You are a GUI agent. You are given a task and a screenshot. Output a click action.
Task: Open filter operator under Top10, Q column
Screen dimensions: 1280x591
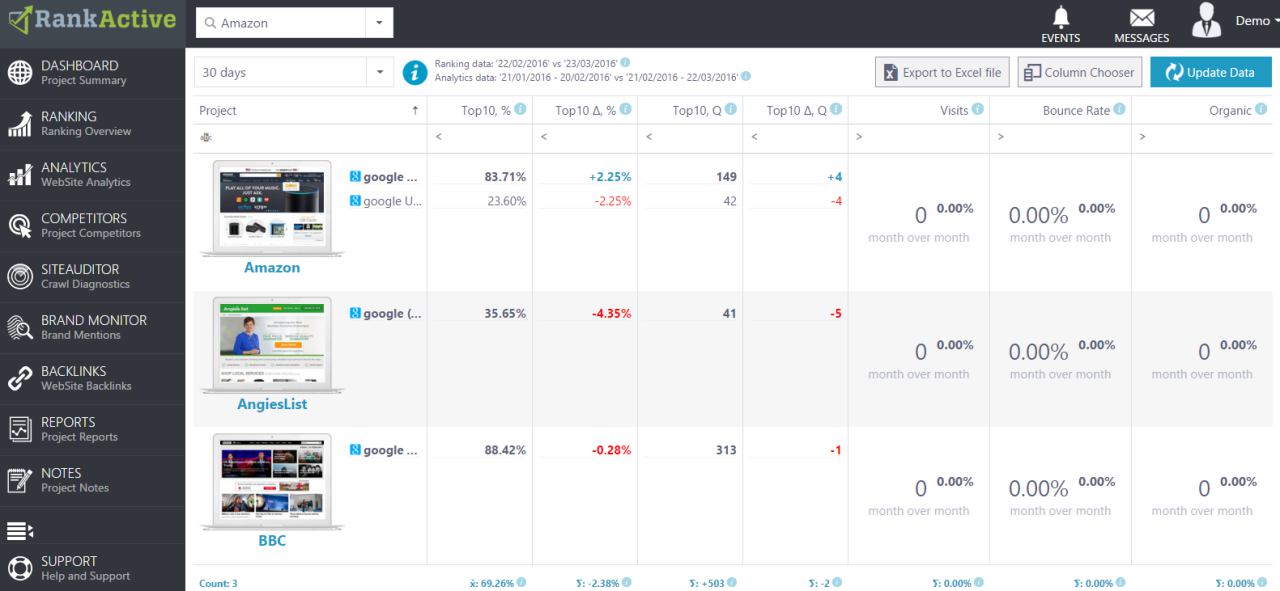click(x=649, y=137)
